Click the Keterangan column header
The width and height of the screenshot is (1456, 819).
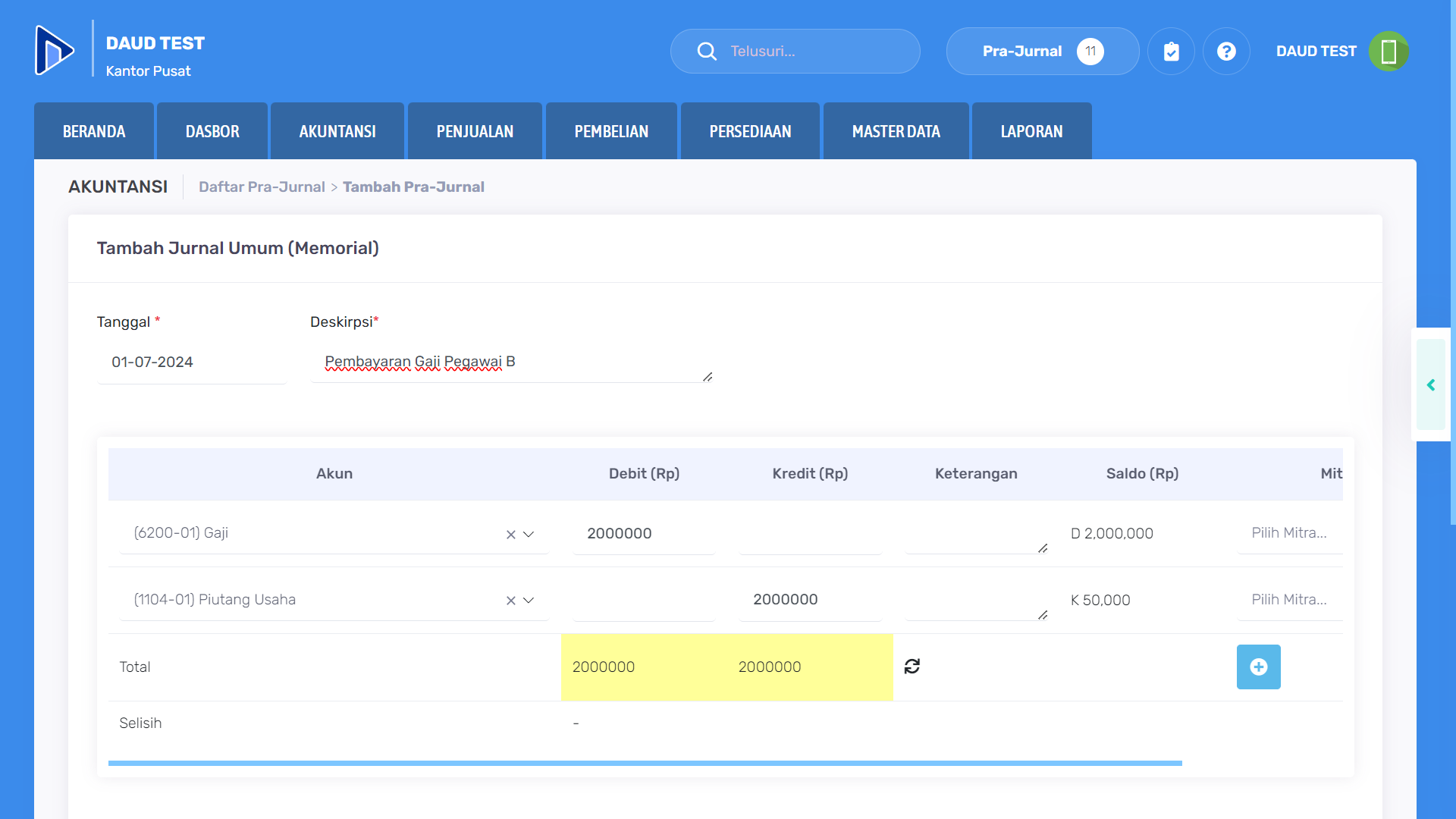pyautogui.click(x=976, y=473)
